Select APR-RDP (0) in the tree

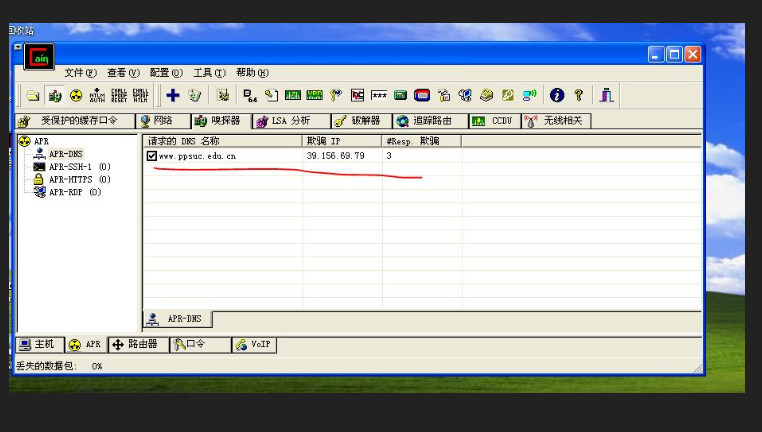click(x=75, y=192)
